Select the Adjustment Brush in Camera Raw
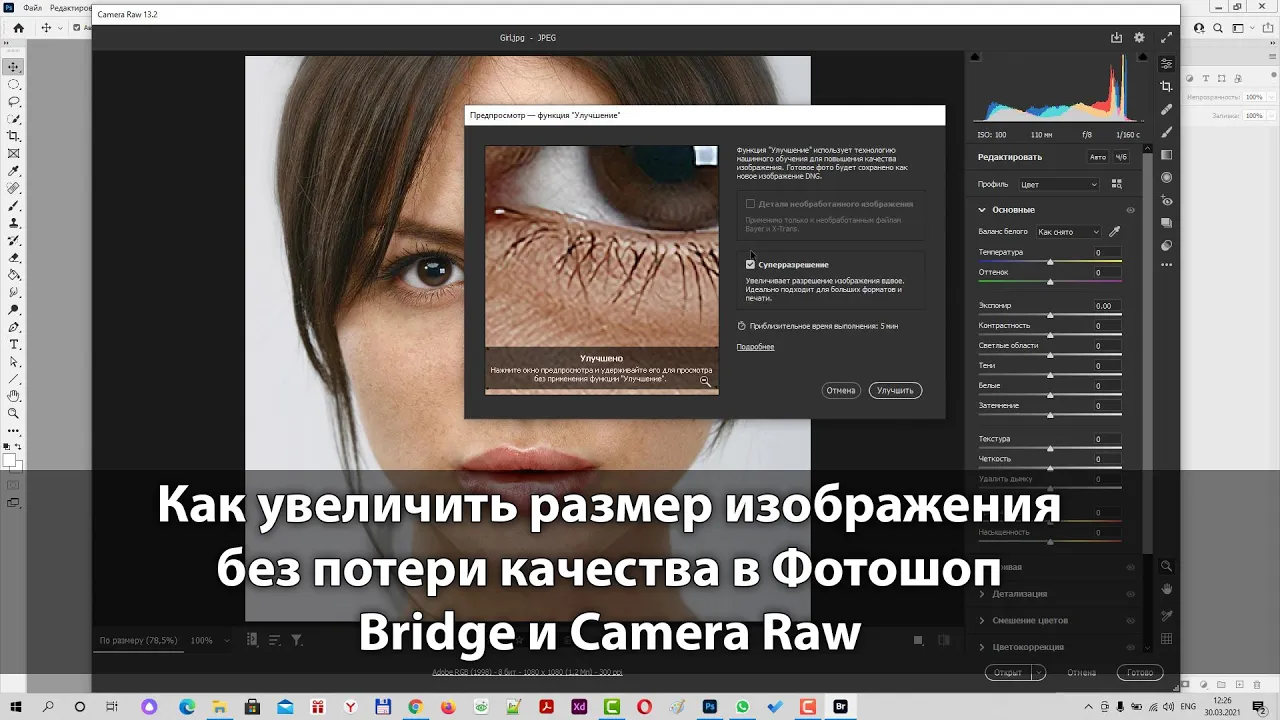This screenshot has width=1280, height=720. 1166,132
